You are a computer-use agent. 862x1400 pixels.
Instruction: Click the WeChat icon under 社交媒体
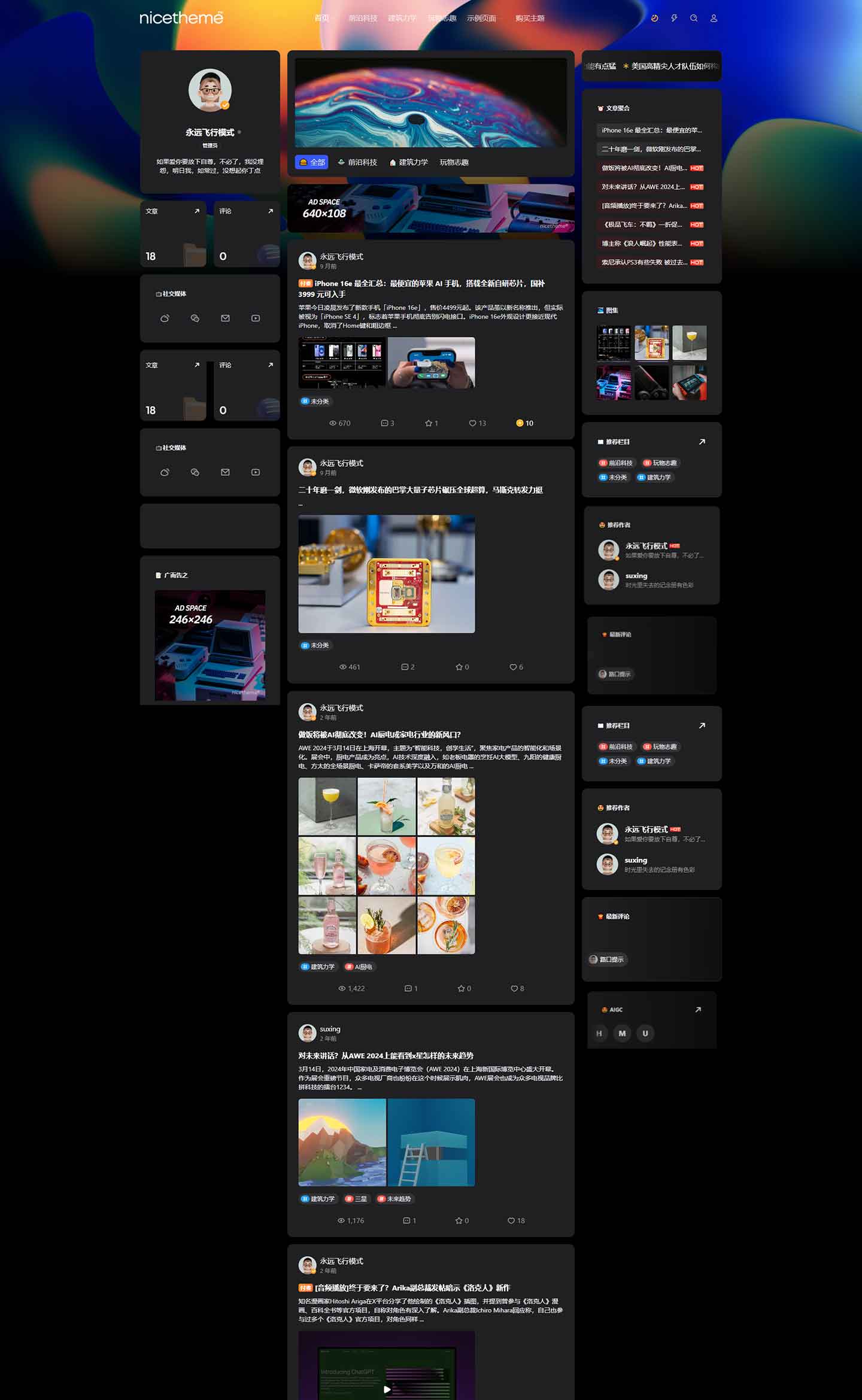pyautogui.click(x=195, y=318)
